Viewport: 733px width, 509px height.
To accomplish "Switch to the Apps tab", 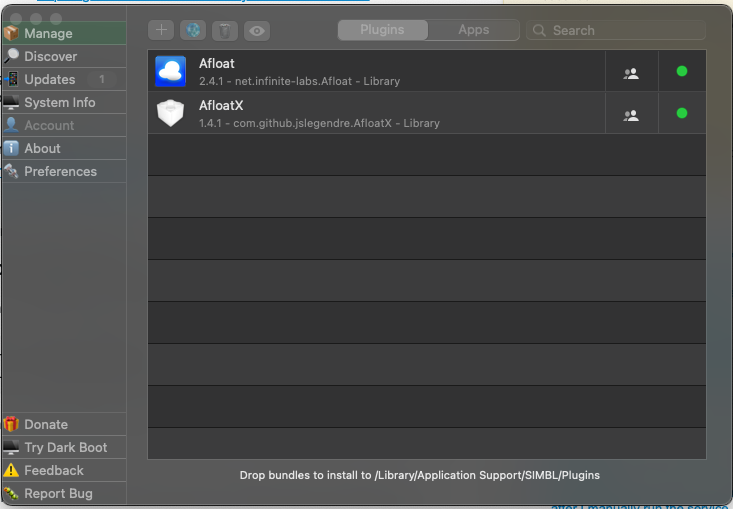I will (x=474, y=30).
